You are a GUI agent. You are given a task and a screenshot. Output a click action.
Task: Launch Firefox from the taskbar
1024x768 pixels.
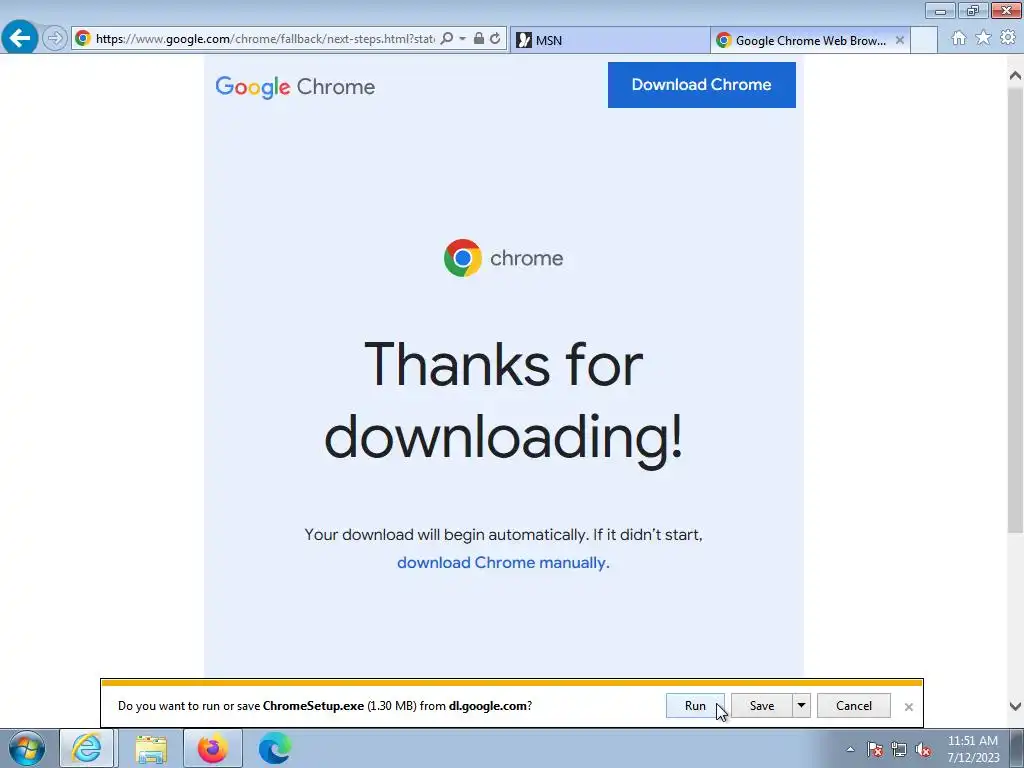(212, 748)
